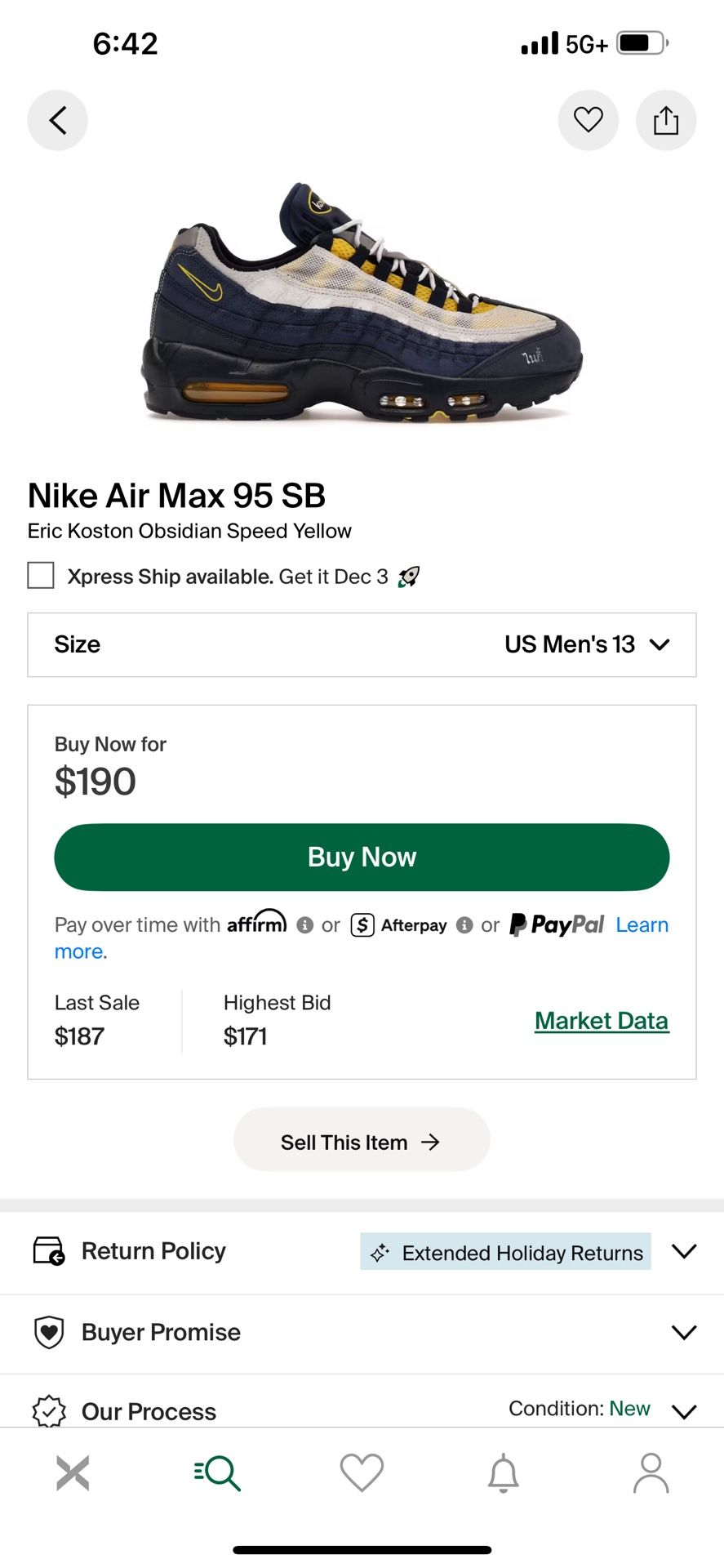Open the search tab in bottom bar
Viewport: 724px width, 1568px height.
[x=217, y=1473]
